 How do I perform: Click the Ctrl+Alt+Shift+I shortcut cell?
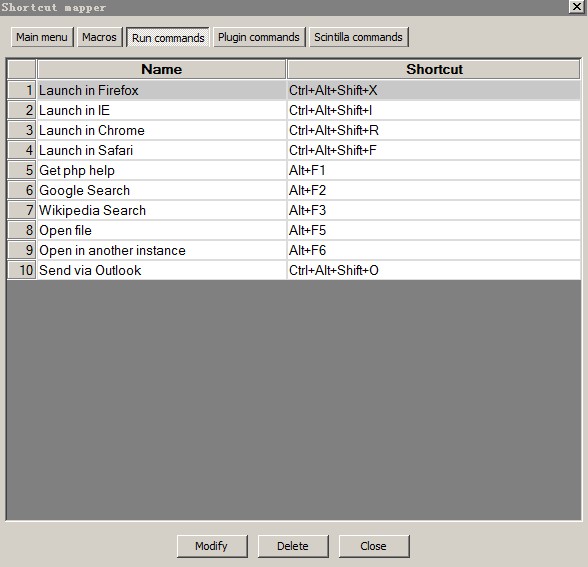click(x=434, y=110)
